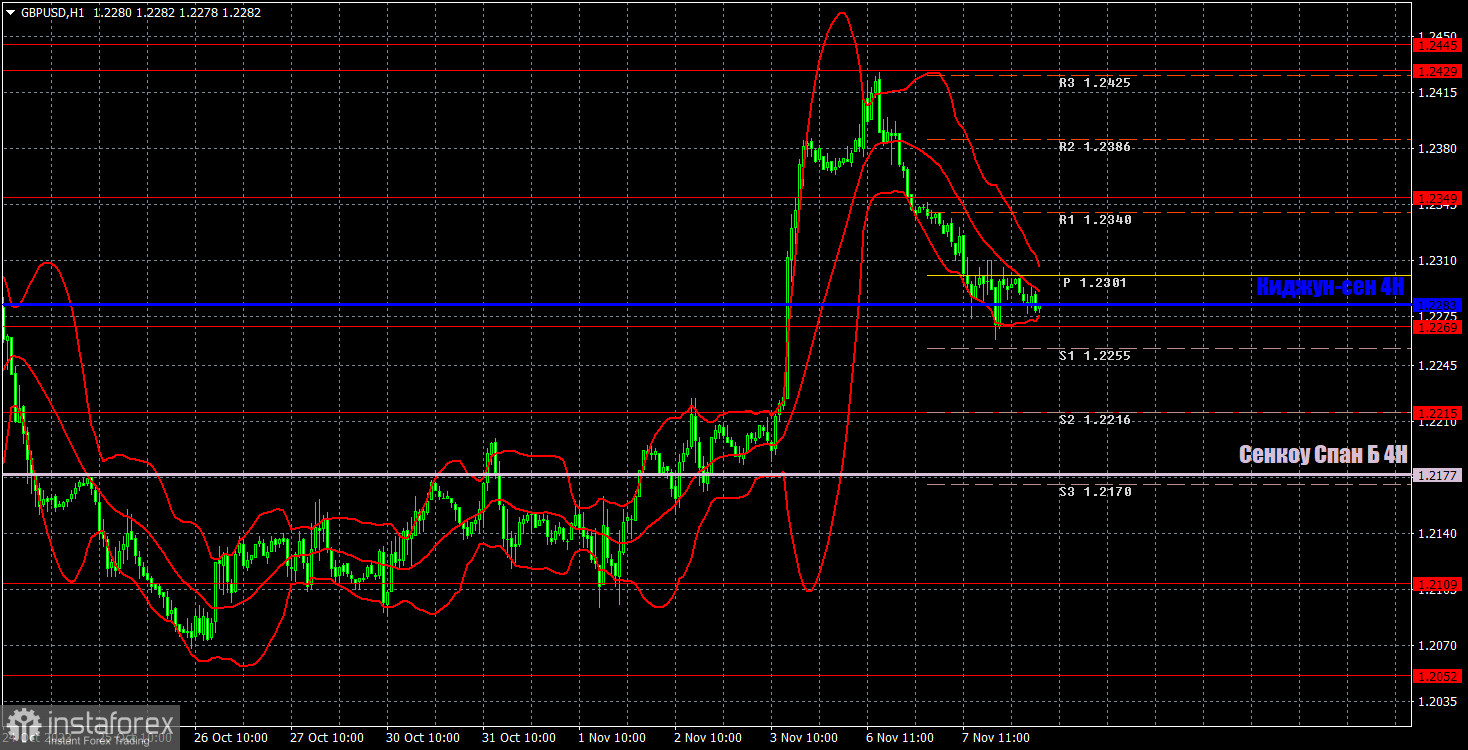Click the S3 1.2170 pivot label
This screenshot has width=1468, height=750.
[1095, 492]
